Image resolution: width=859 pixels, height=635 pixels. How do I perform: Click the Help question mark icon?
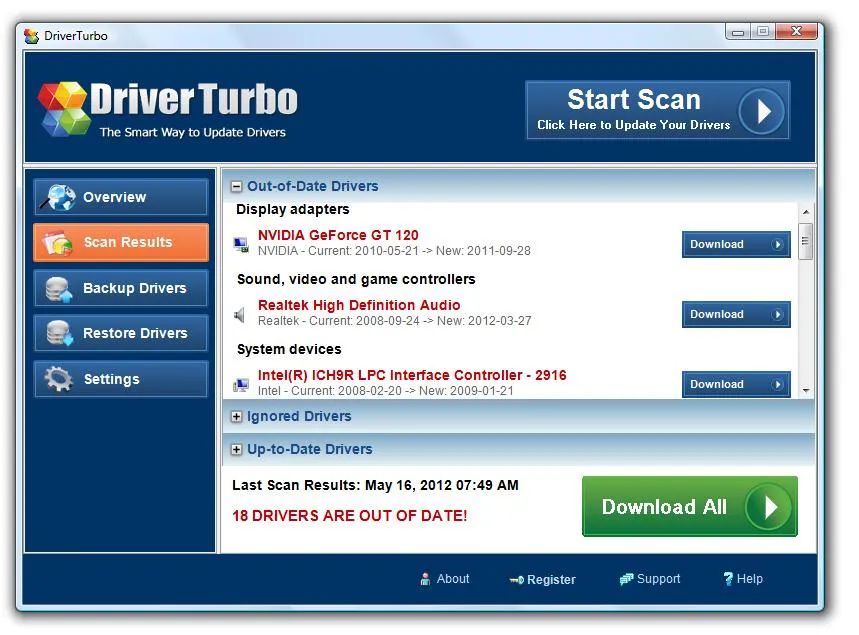pos(727,579)
